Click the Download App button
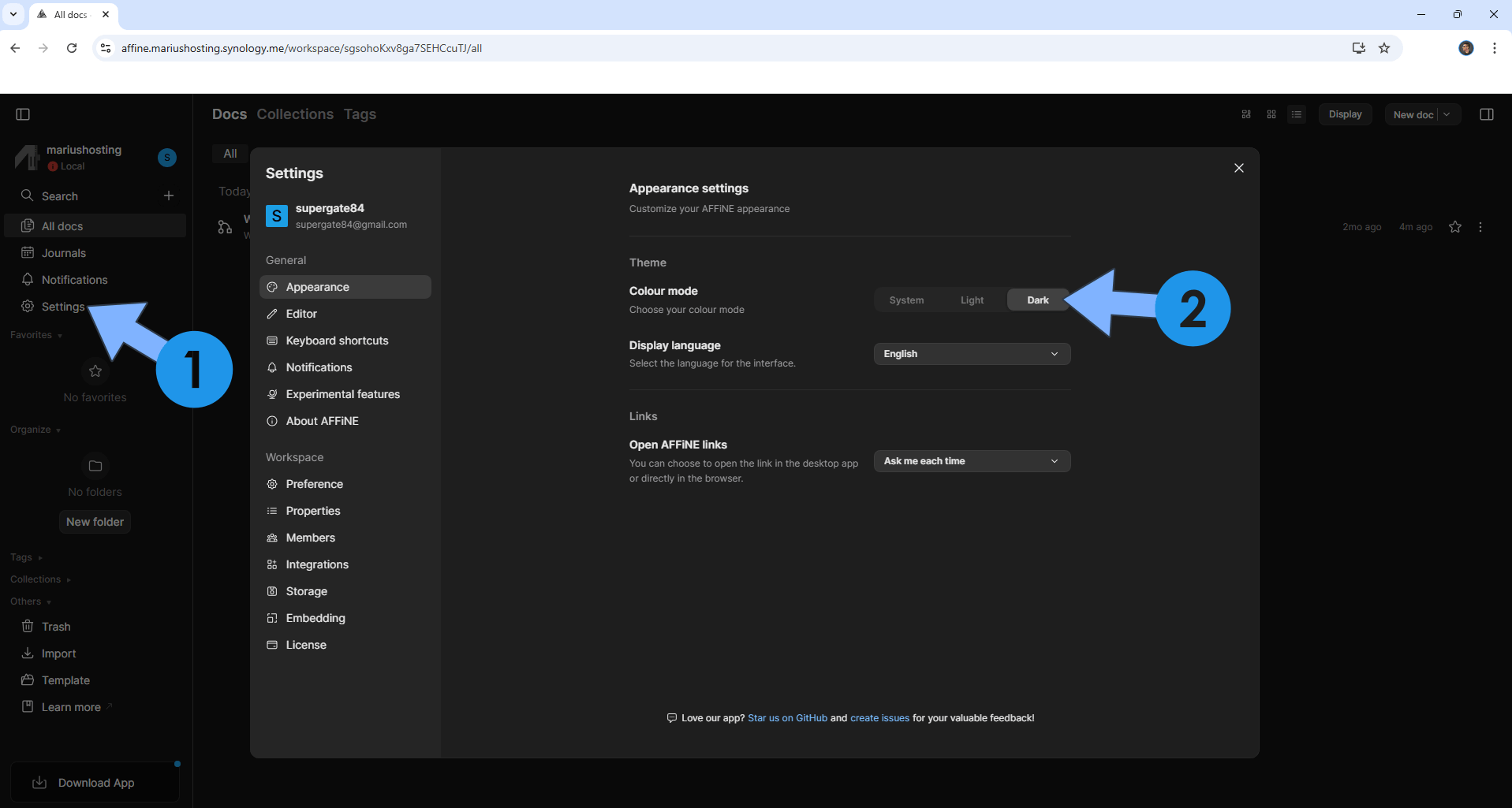Viewport: 1512px width, 808px height. (95, 783)
